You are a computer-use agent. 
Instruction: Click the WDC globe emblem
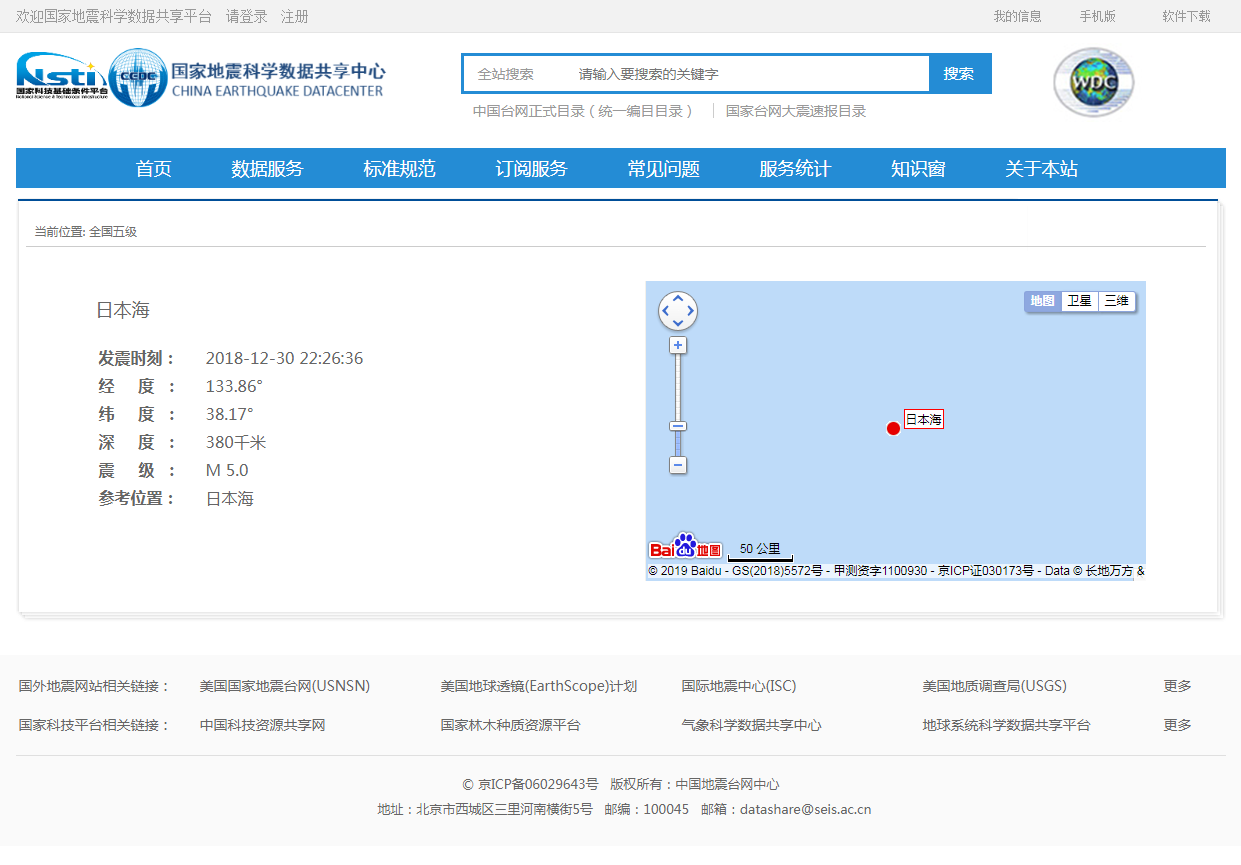pyautogui.click(x=1093, y=82)
